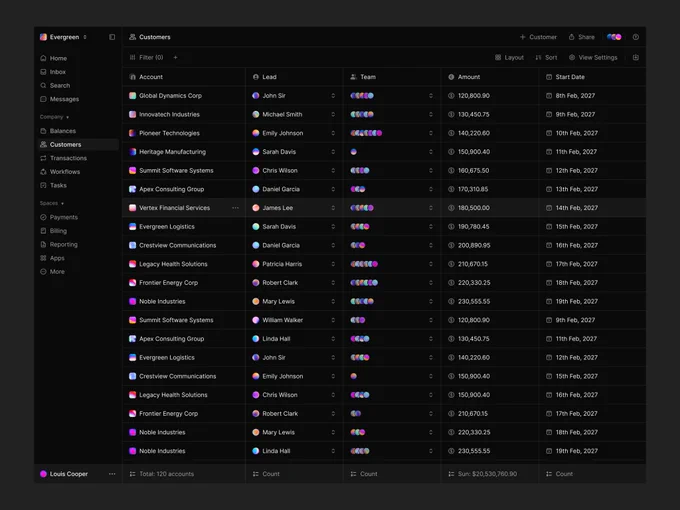This screenshot has height=510, width=680.
Task: Click Global Dynamics Corp account icon
Action: 133,95
